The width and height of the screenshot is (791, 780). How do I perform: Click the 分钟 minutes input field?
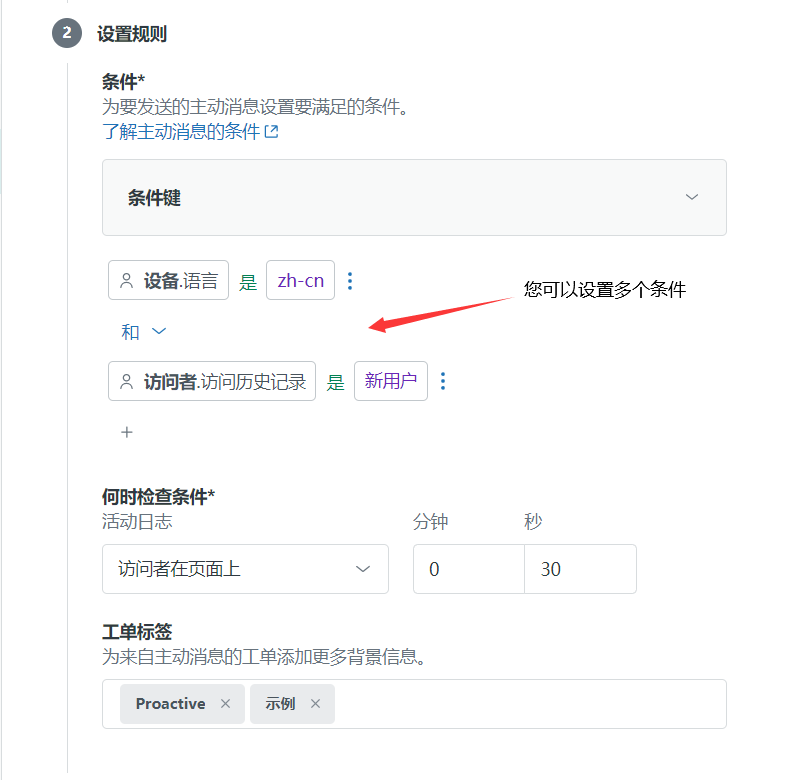469,569
